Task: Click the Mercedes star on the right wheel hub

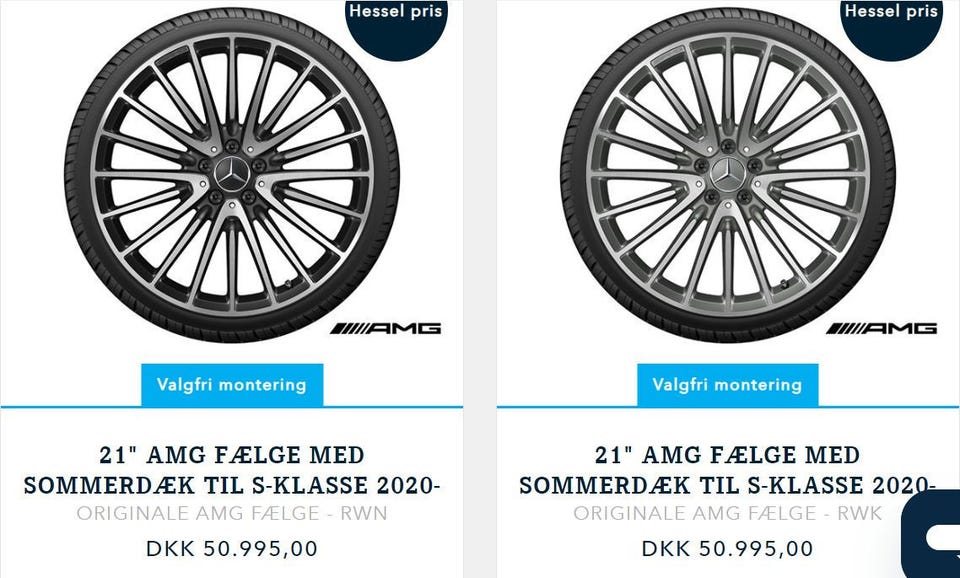Action: coord(728,176)
